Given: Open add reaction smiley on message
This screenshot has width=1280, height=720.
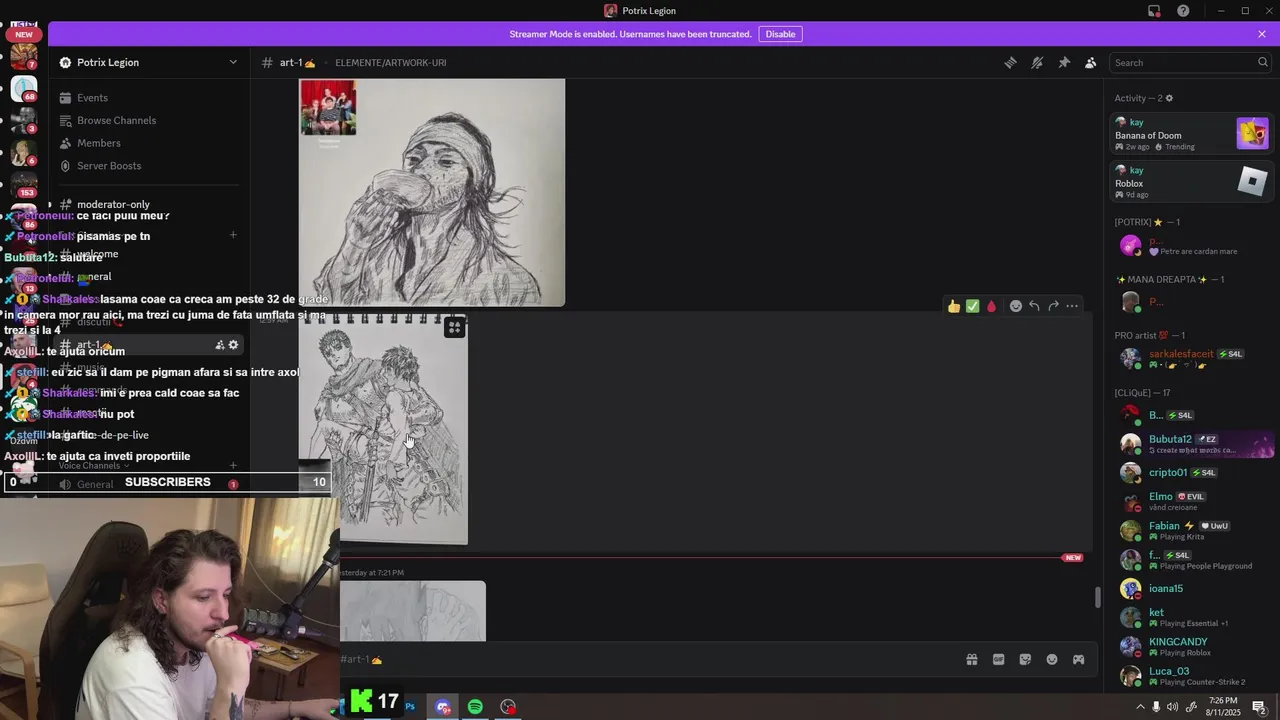Looking at the screenshot, I should (1016, 306).
